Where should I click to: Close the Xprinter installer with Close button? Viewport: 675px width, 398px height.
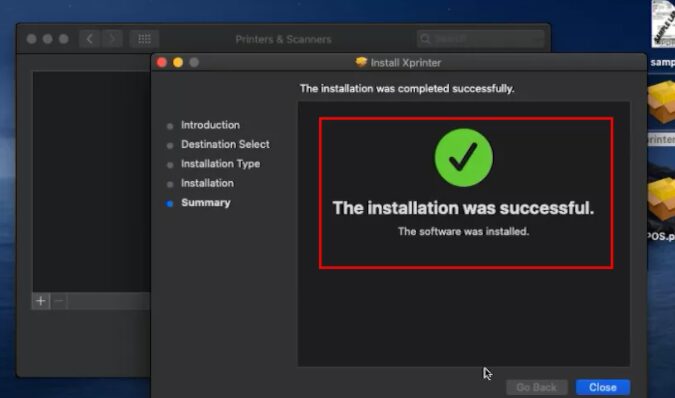pos(603,387)
